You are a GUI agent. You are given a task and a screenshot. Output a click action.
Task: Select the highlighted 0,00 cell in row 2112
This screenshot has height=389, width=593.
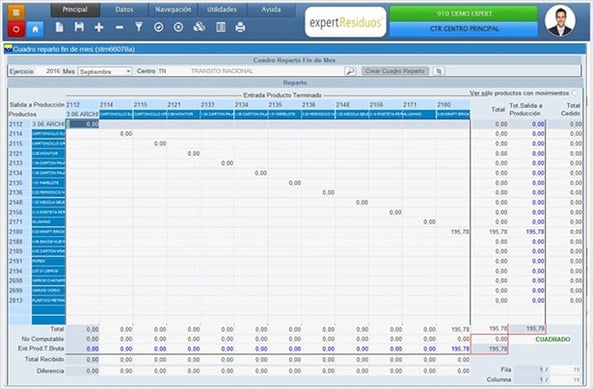[82, 124]
